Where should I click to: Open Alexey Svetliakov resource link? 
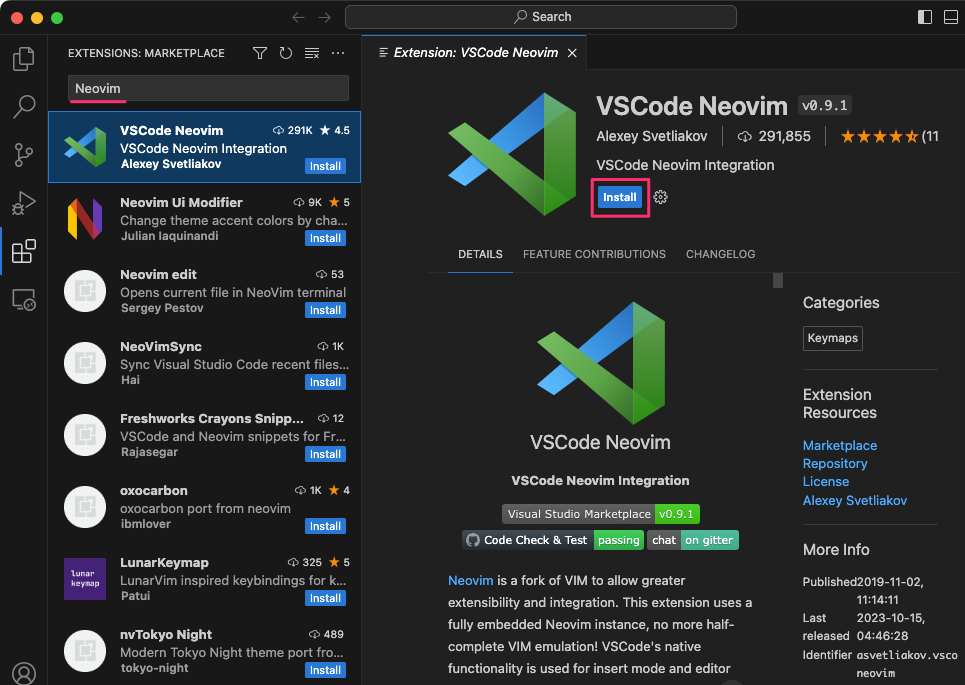click(x=854, y=500)
